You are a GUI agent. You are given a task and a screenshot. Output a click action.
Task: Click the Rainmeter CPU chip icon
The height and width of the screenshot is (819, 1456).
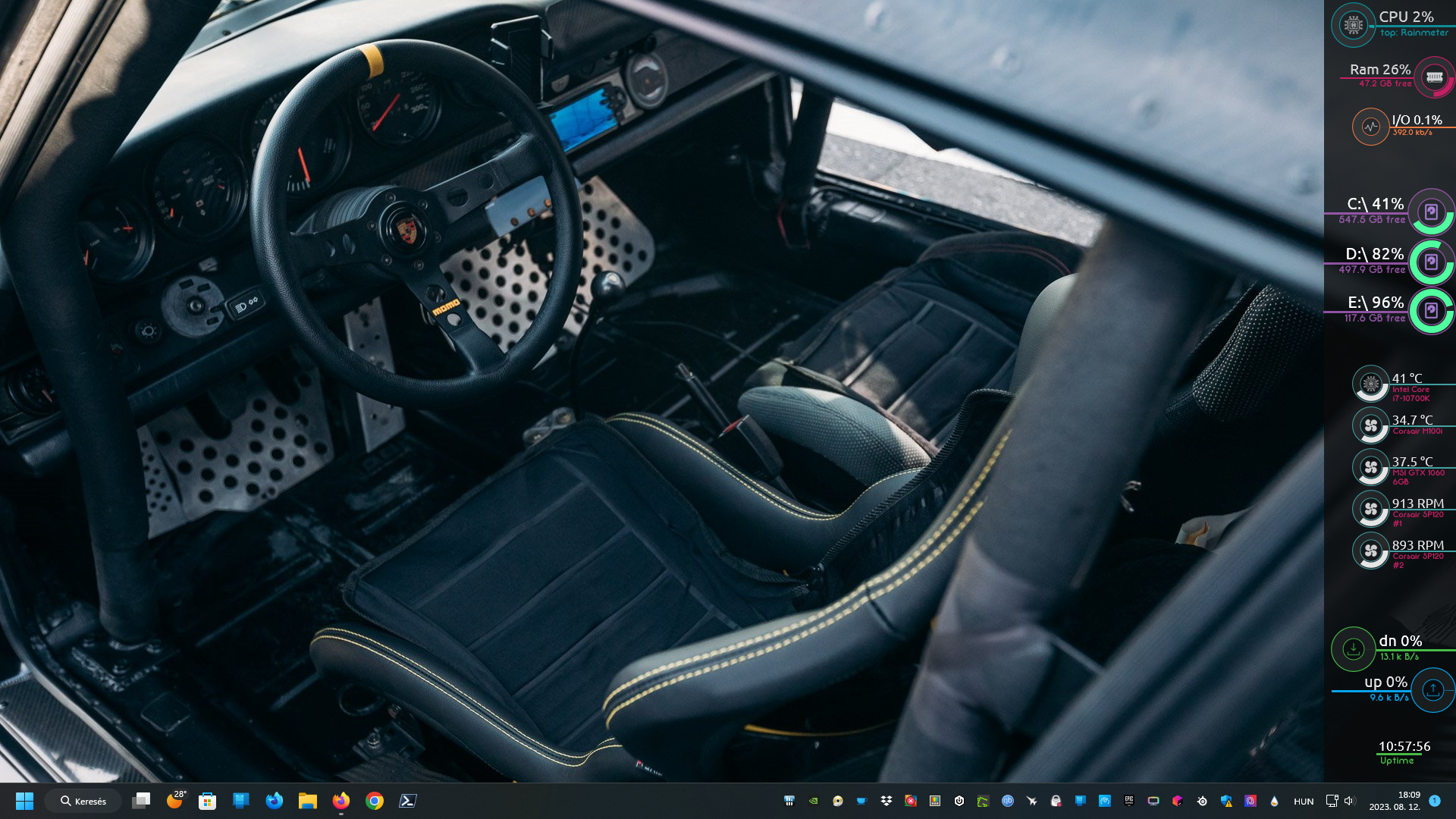tap(1353, 25)
